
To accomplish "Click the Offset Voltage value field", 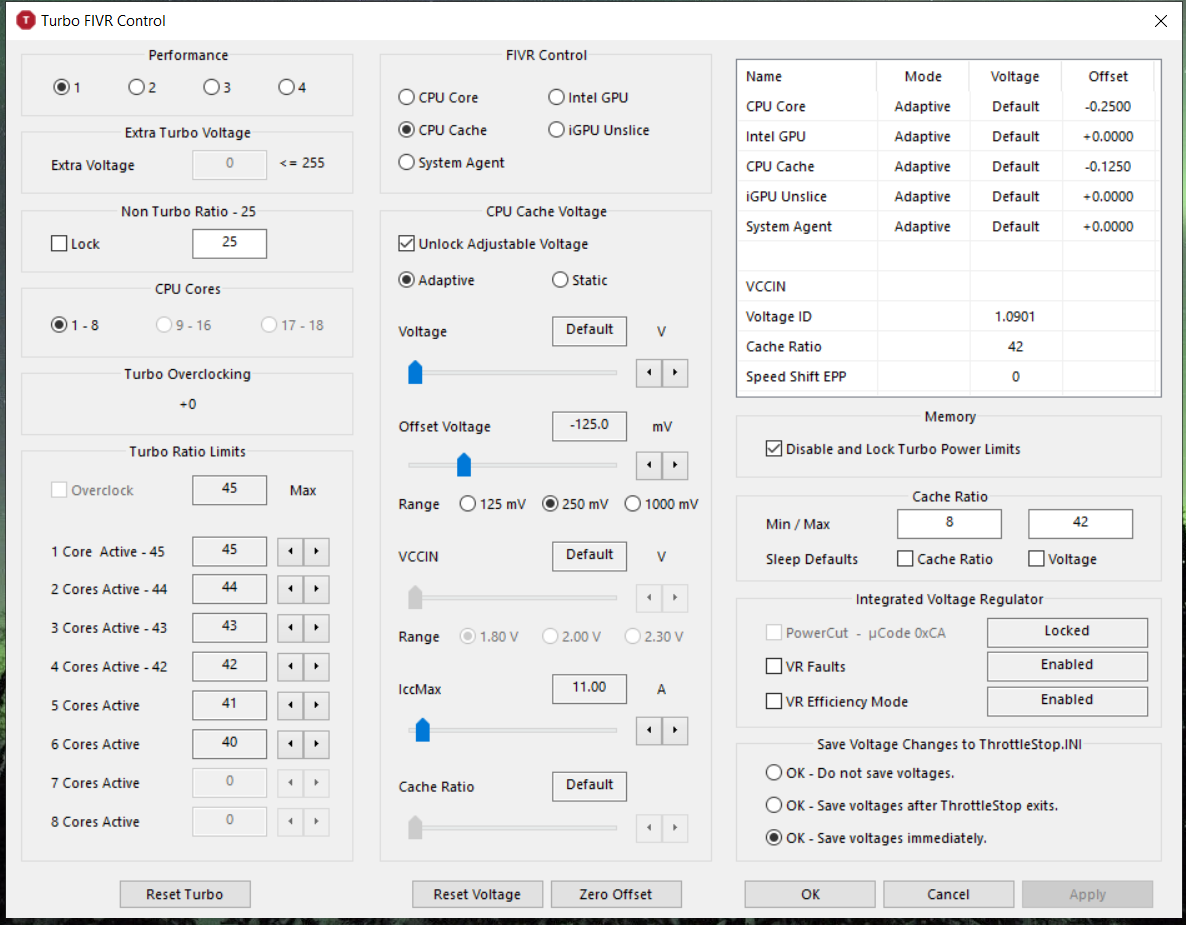I will coord(589,426).
